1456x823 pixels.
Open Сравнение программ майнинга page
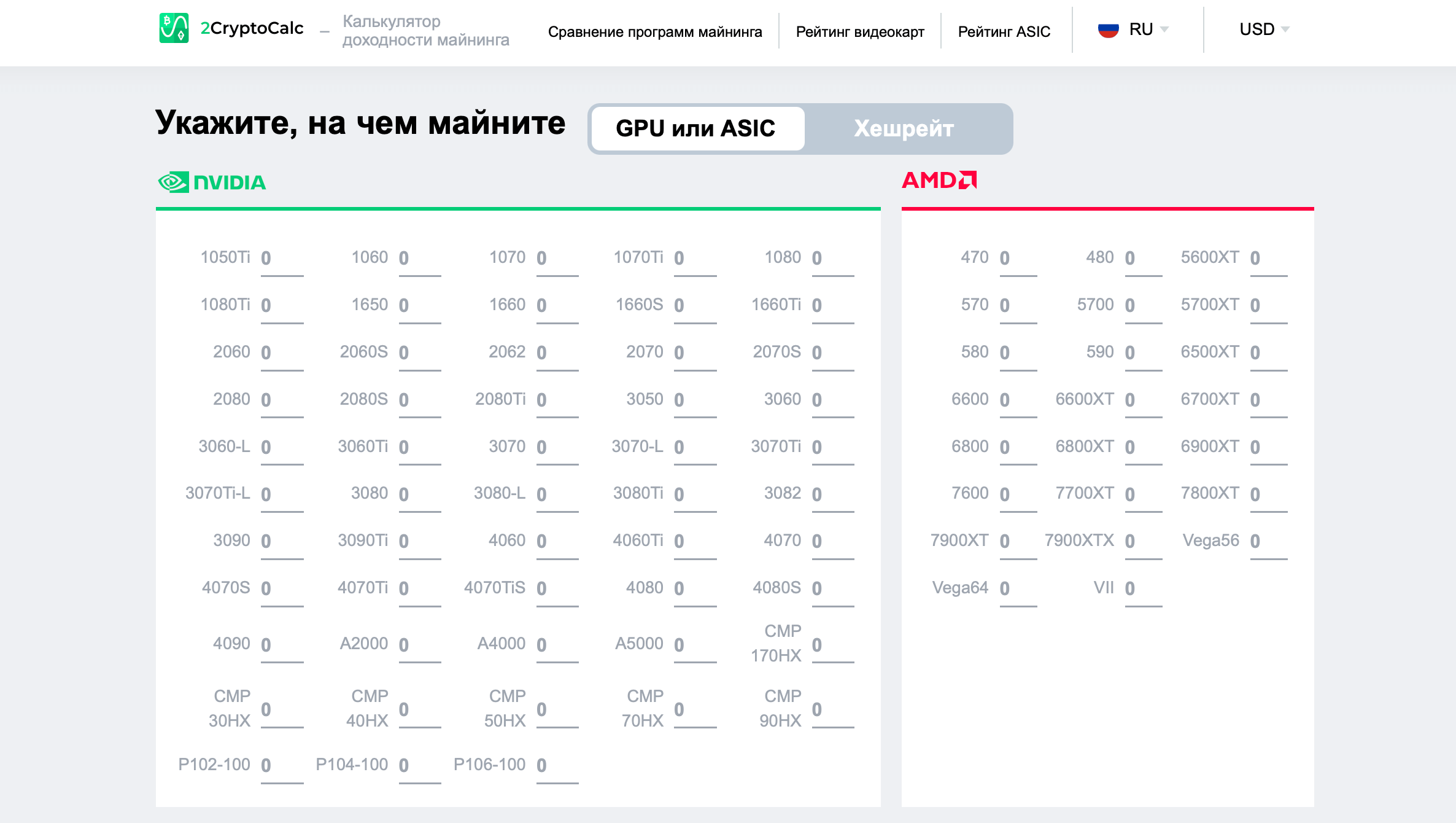655,31
